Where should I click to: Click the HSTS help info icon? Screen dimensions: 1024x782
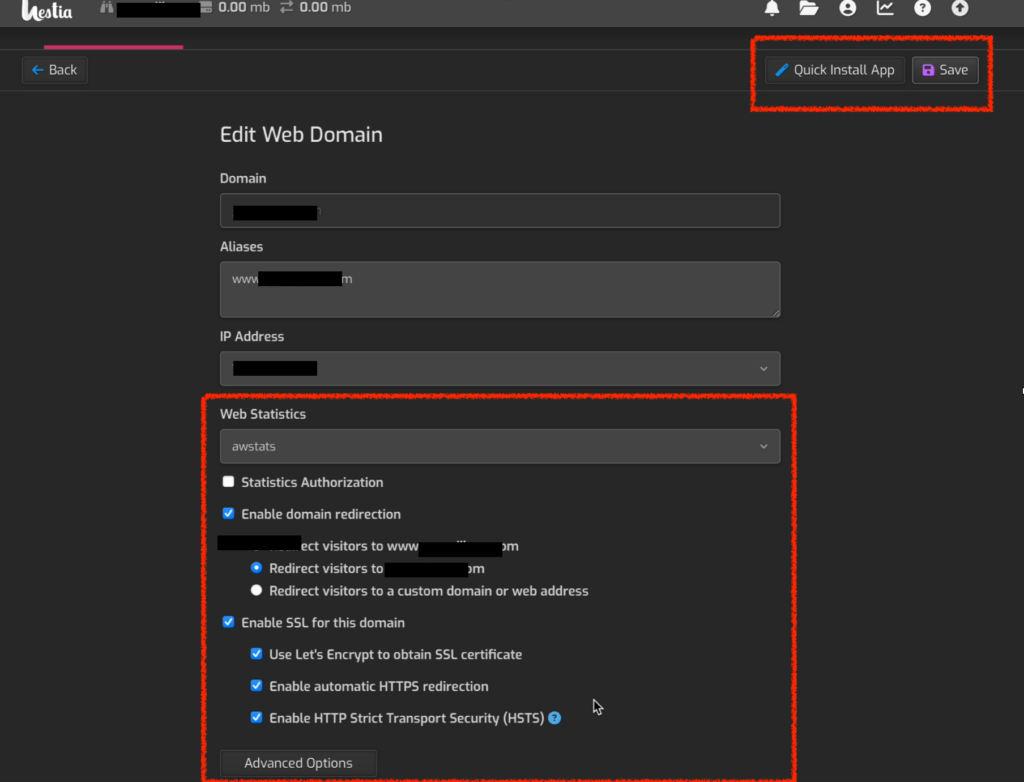pos(554,718)
